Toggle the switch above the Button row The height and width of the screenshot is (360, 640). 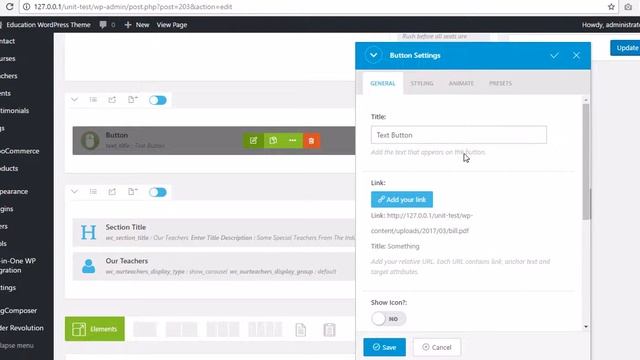pyautogui.click(x=158, y=100)
